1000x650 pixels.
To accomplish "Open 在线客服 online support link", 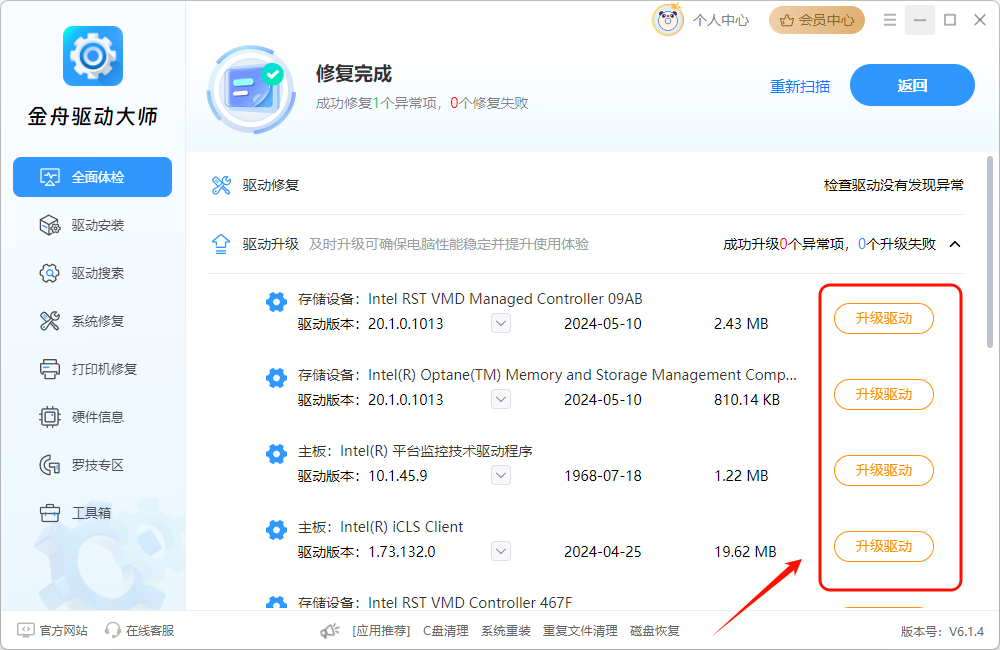I will click(x=150, y=630).
